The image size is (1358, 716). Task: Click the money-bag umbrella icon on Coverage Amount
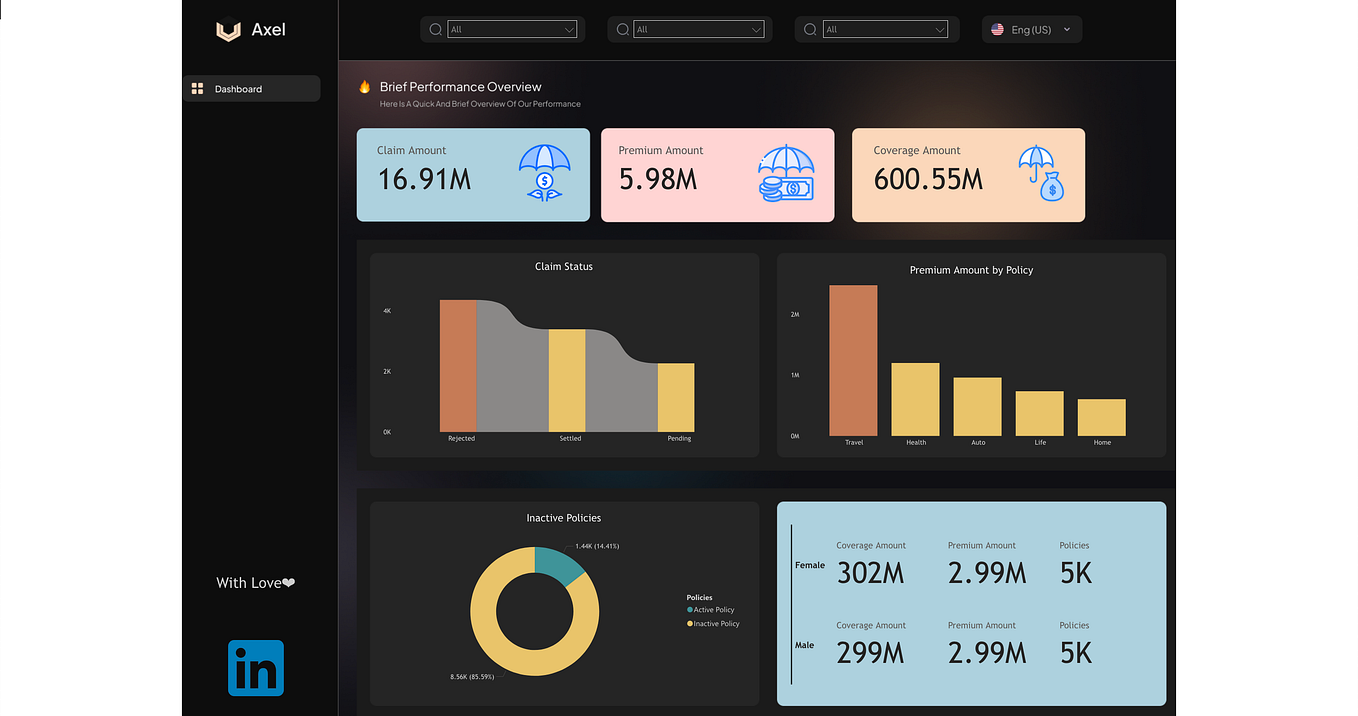(x=1039, y=174)
